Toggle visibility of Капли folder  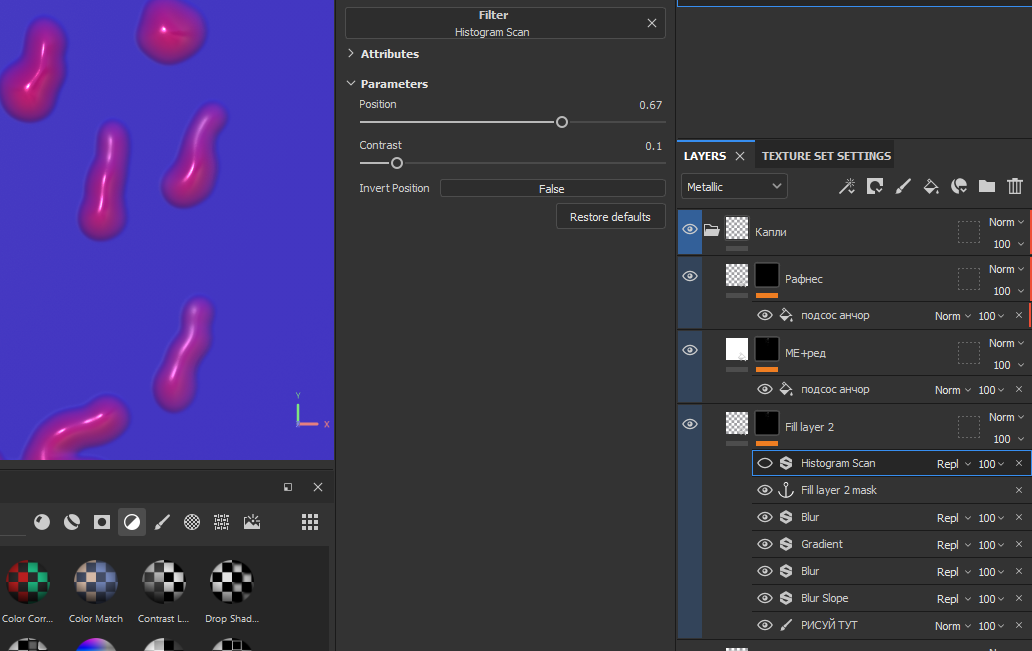pos(690,229)
